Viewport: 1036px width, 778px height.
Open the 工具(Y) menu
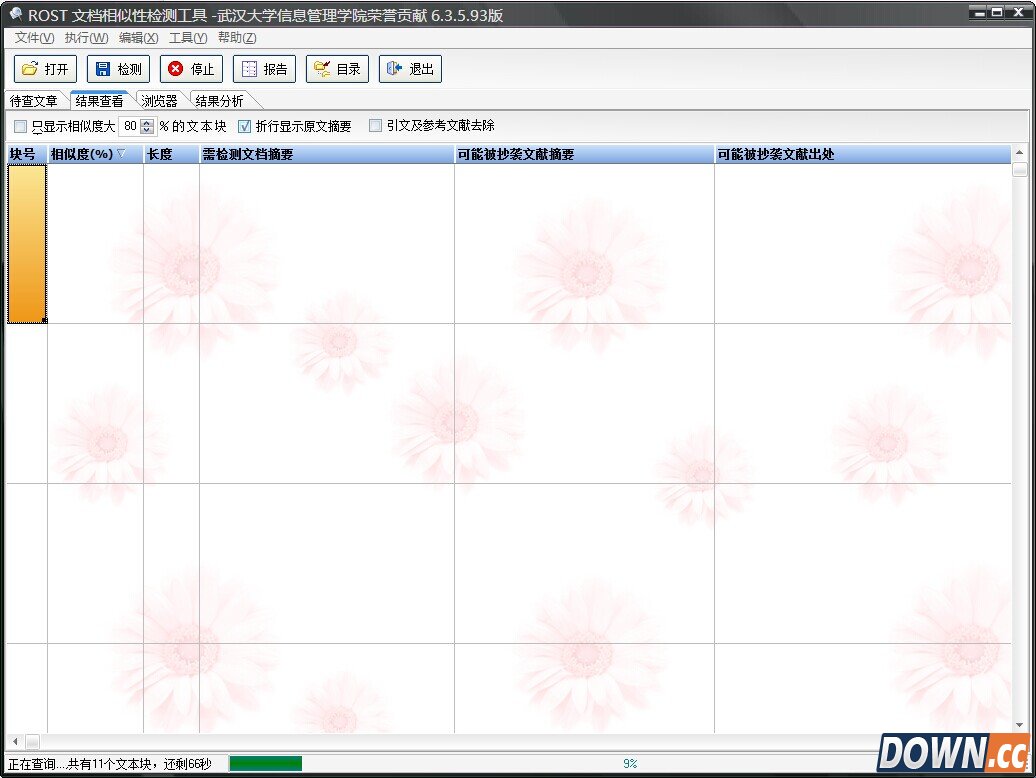pyautogui.click(x=188, y=38)
